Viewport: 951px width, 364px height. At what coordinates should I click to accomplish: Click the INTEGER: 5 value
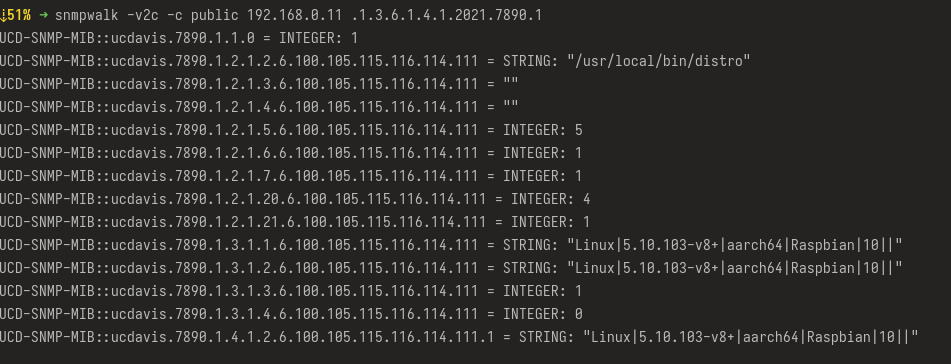543,130
